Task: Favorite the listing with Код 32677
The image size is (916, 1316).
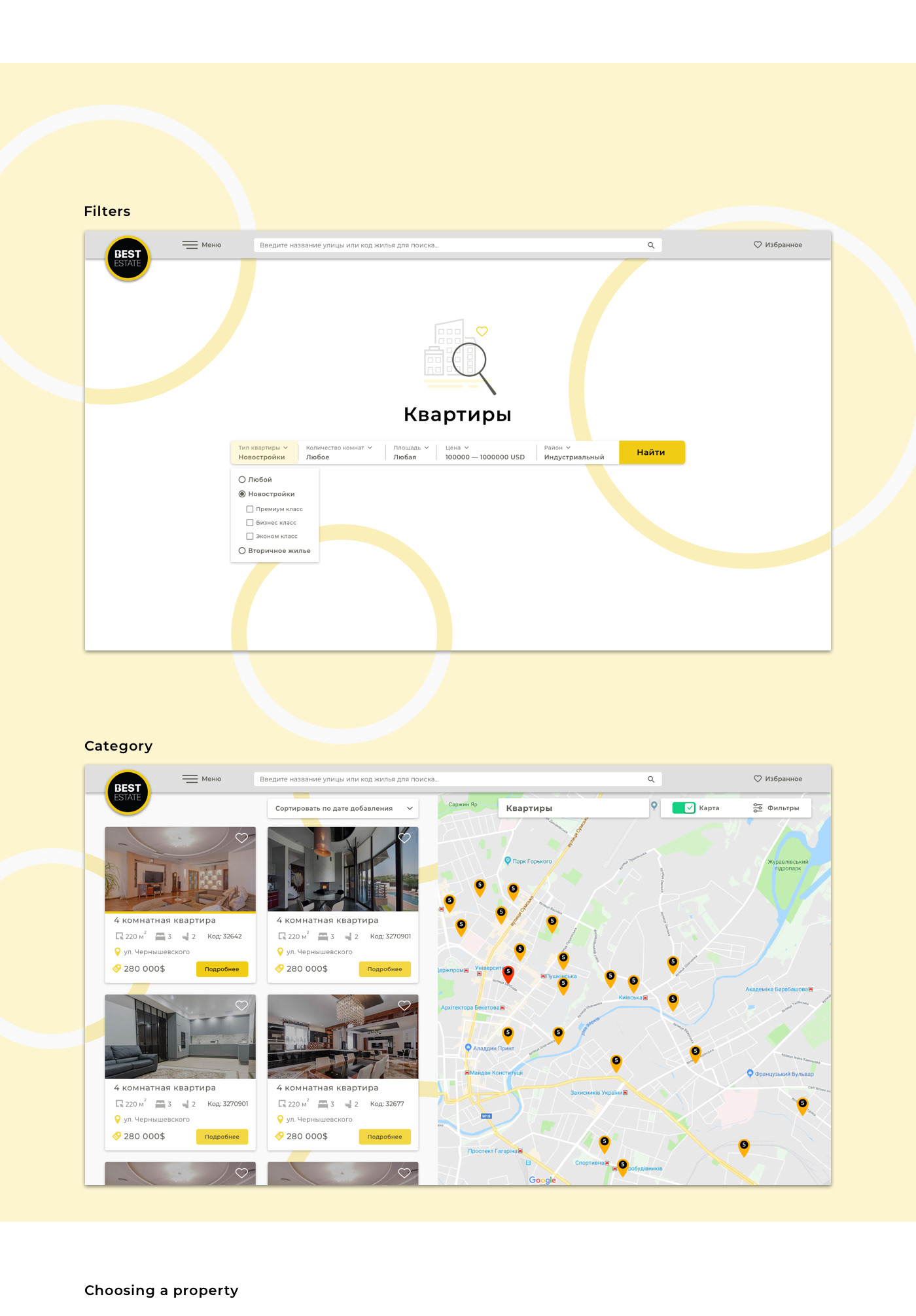Action: point(404,1005)
